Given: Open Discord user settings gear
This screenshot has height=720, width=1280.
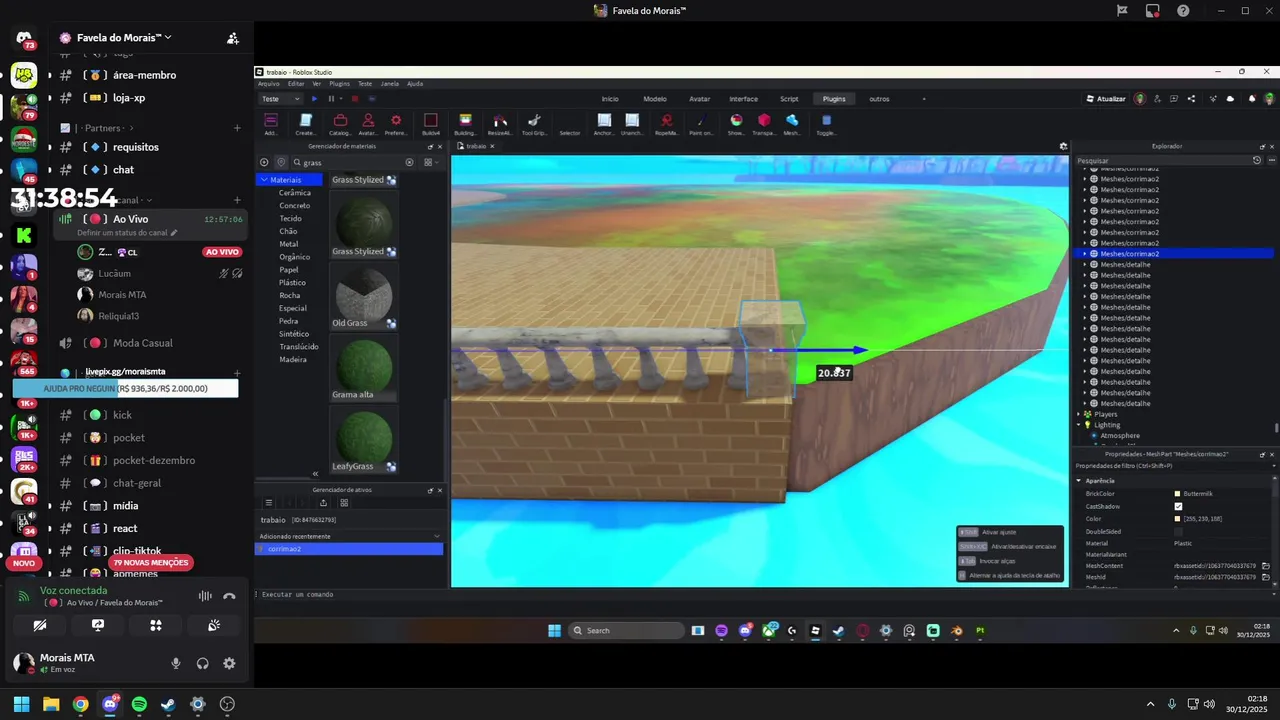Looking at the screenshot, I should tap(229, 663).
